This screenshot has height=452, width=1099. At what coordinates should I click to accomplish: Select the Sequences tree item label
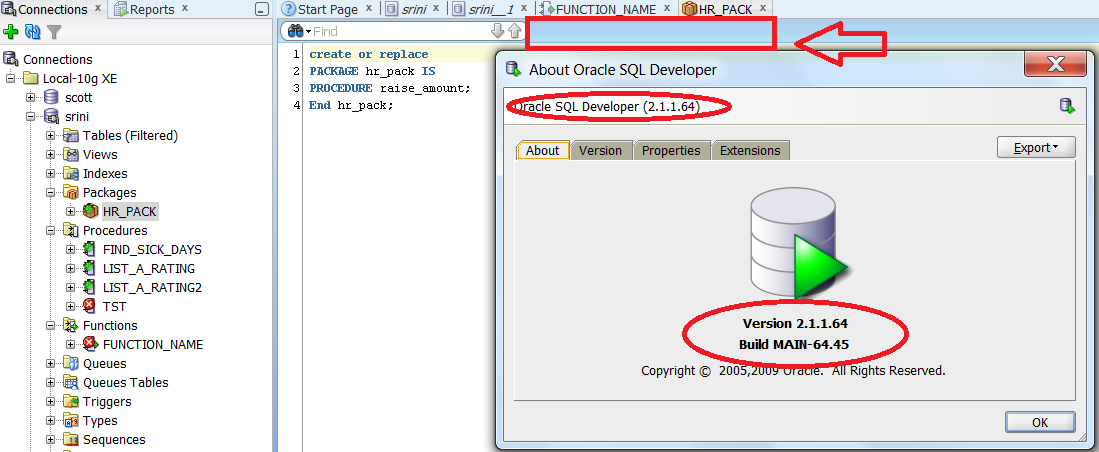tap(114, 439)
